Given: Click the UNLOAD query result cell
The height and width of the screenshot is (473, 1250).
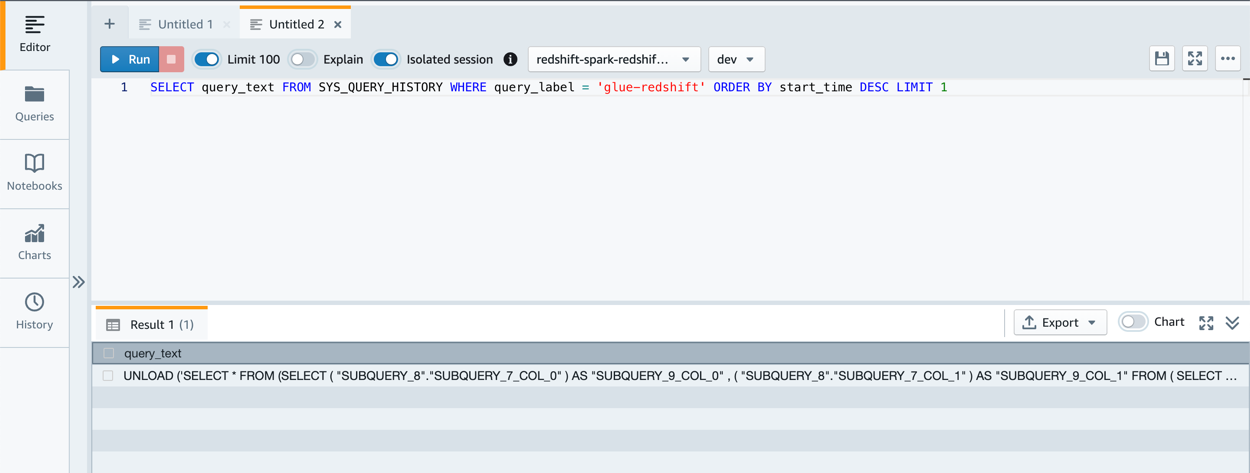Looking at the screenshot, I should click(x=680, y=376).
